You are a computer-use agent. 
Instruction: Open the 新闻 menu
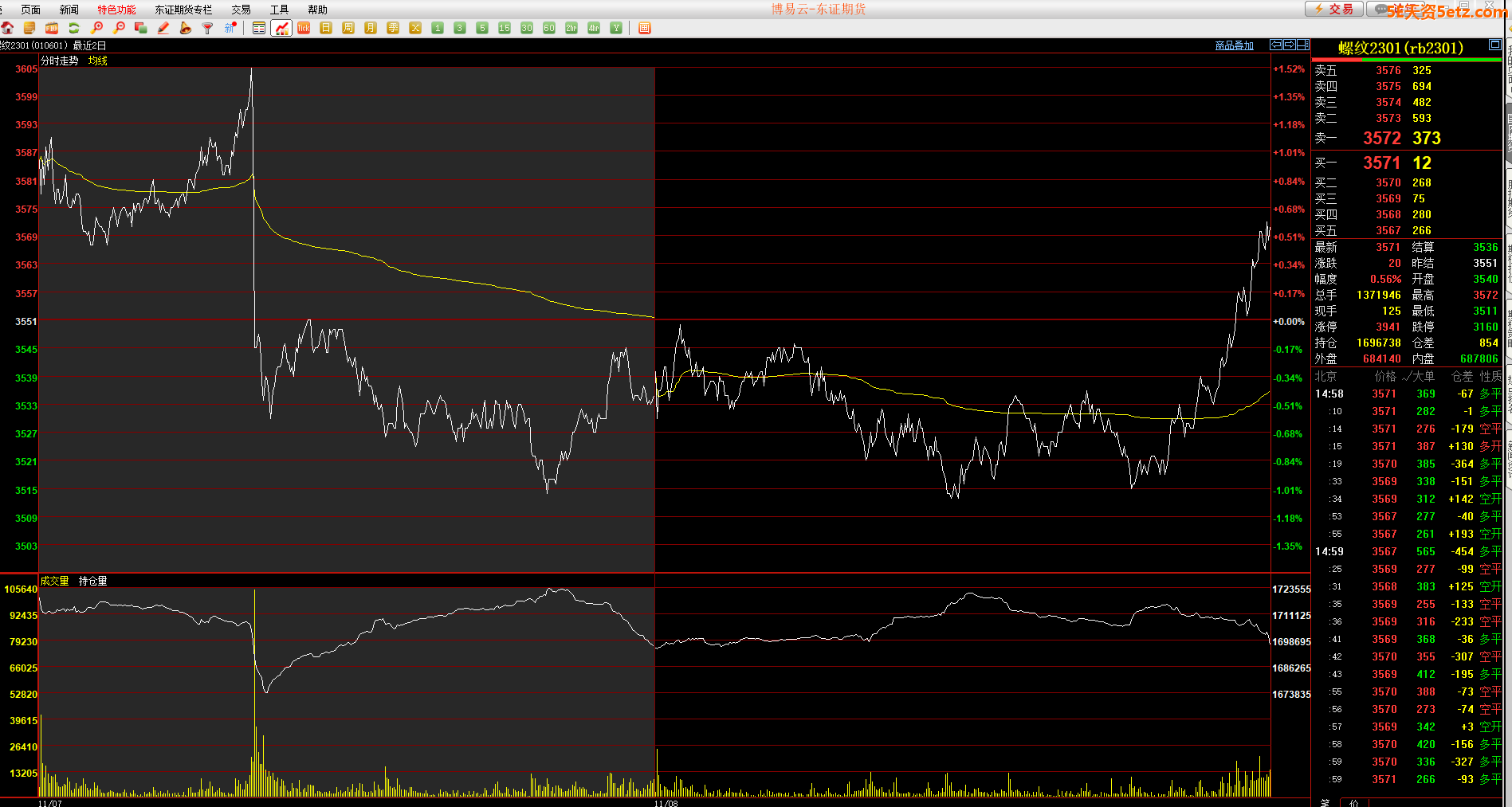point(69,10)
